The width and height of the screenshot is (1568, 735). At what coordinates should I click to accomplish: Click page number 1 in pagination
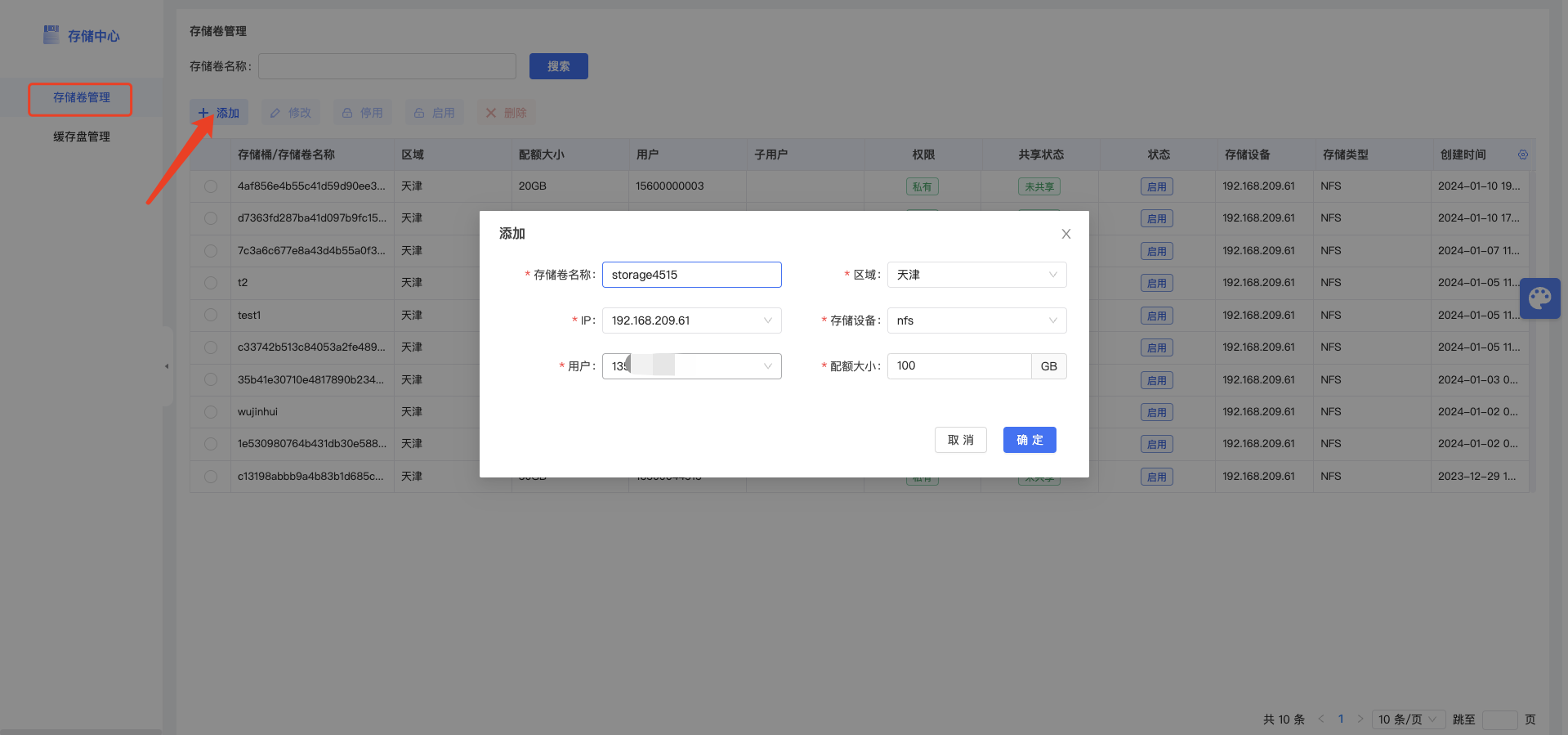(1341, 719)
